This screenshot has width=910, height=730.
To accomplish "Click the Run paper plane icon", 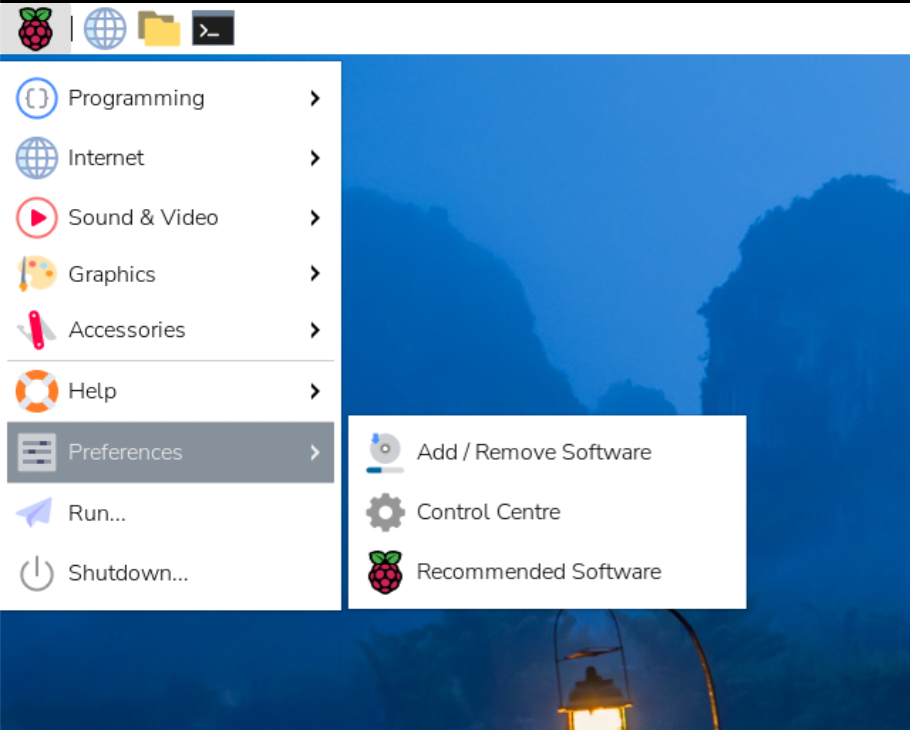I will click(36, 514).
